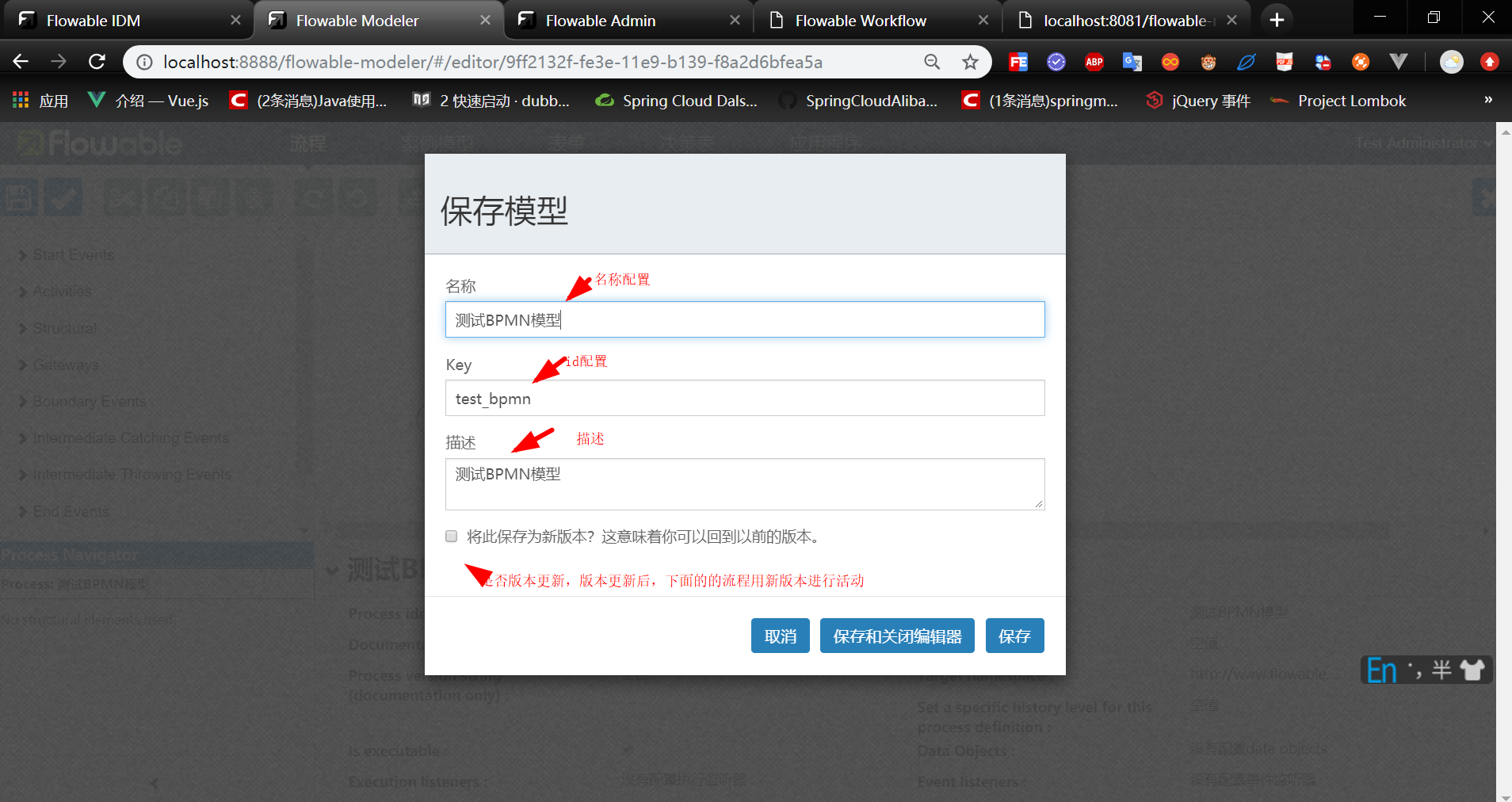Click the validate checkmark icon in modeler toolbar

pyautogui.click(x=63, y=198)
